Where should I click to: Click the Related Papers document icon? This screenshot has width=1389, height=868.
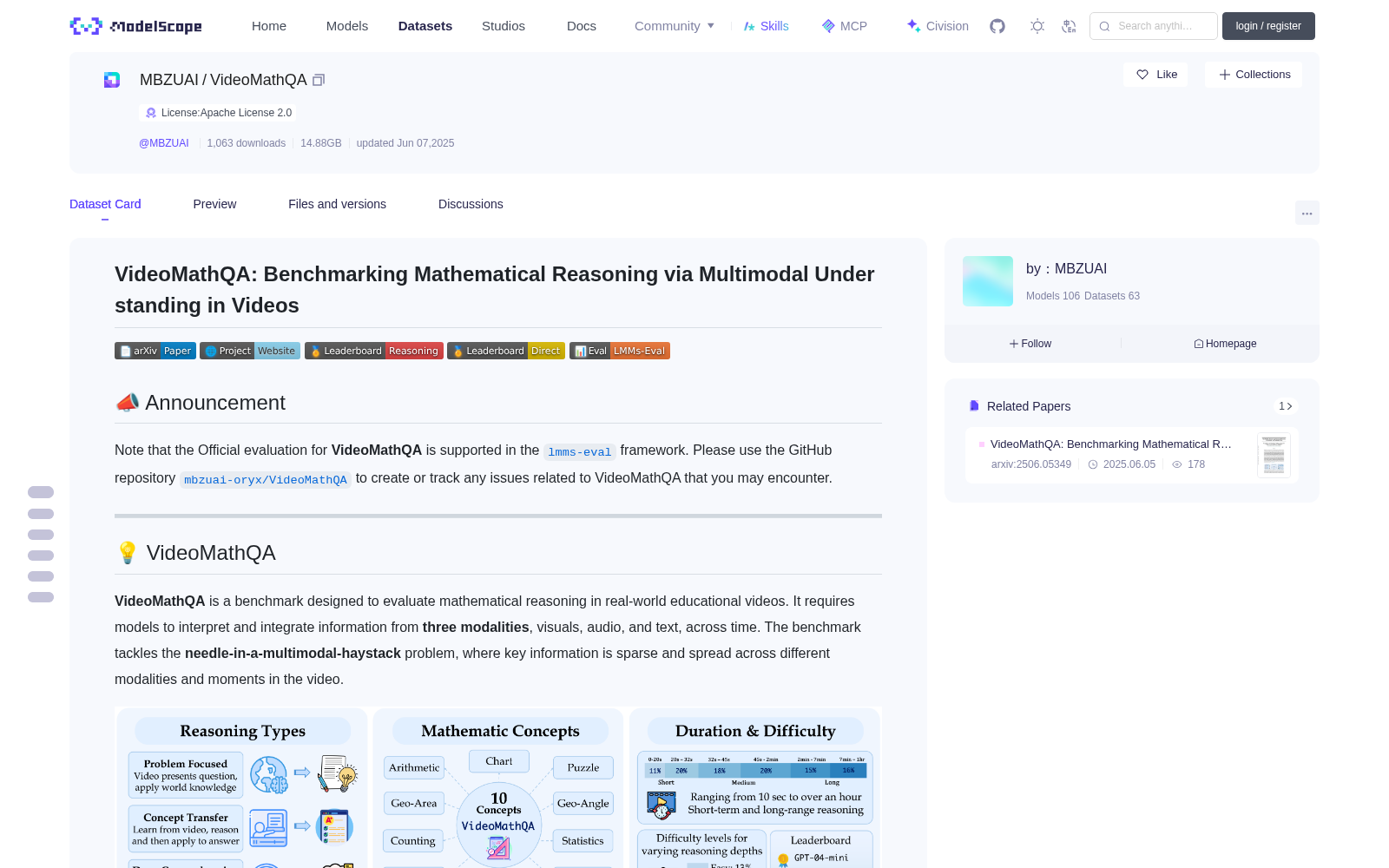tap(974, 406)
